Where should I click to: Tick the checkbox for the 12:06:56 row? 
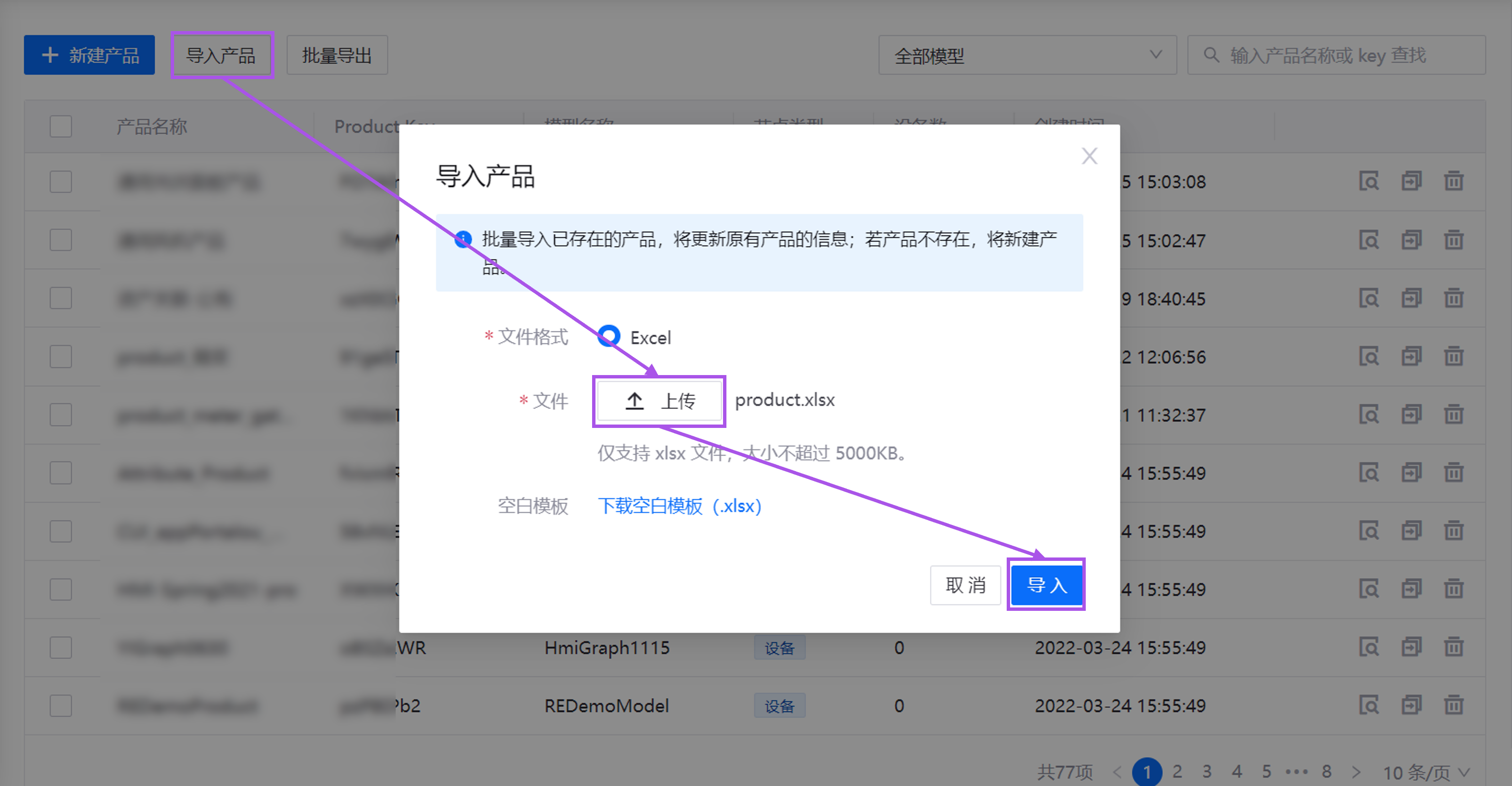tap(61, 357)
